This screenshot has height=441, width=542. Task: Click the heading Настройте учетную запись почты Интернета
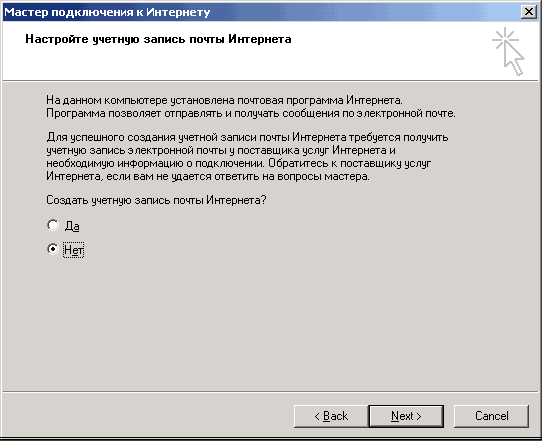tap(158, 39)
